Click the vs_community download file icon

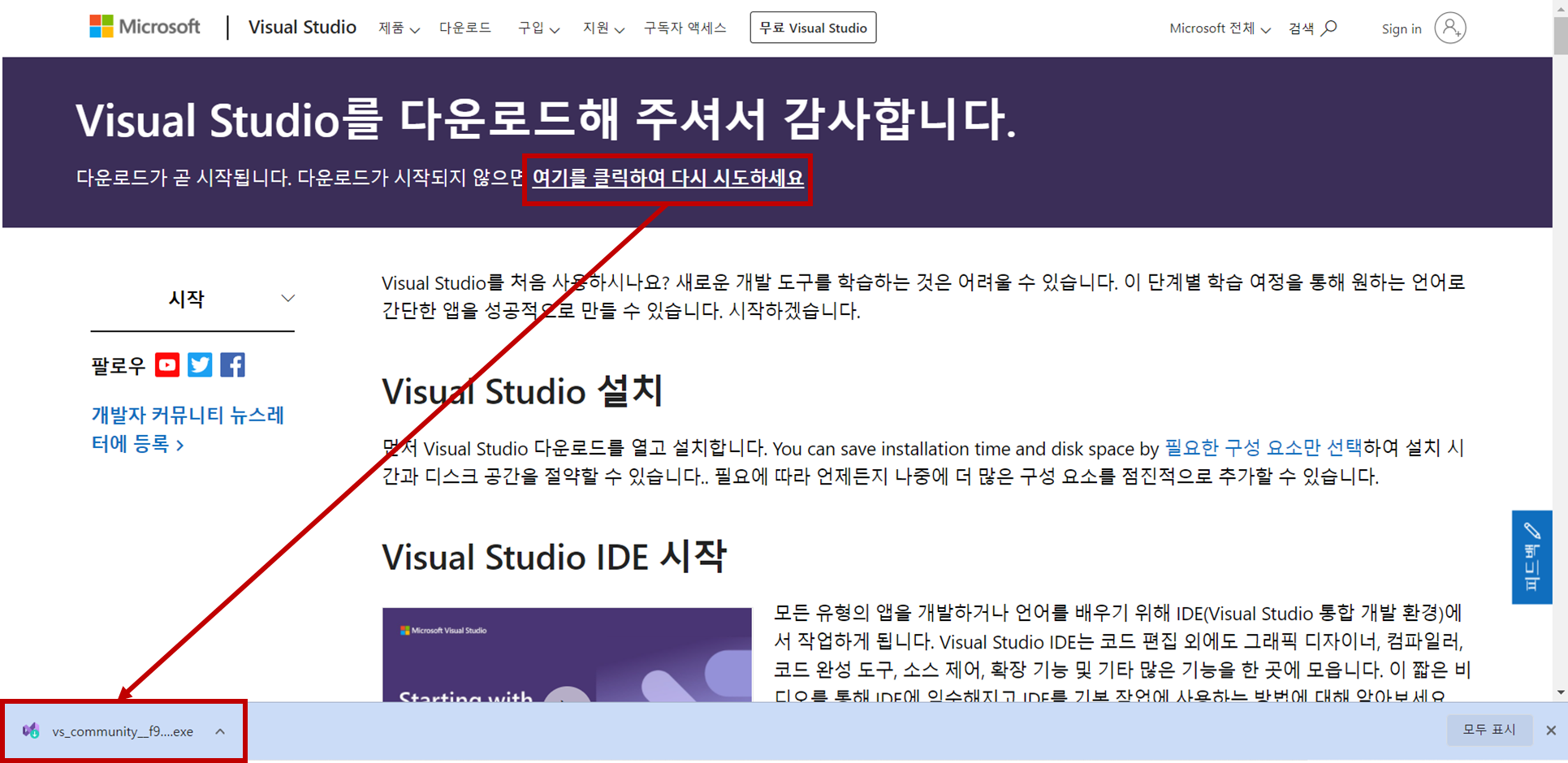click(31, 731)
